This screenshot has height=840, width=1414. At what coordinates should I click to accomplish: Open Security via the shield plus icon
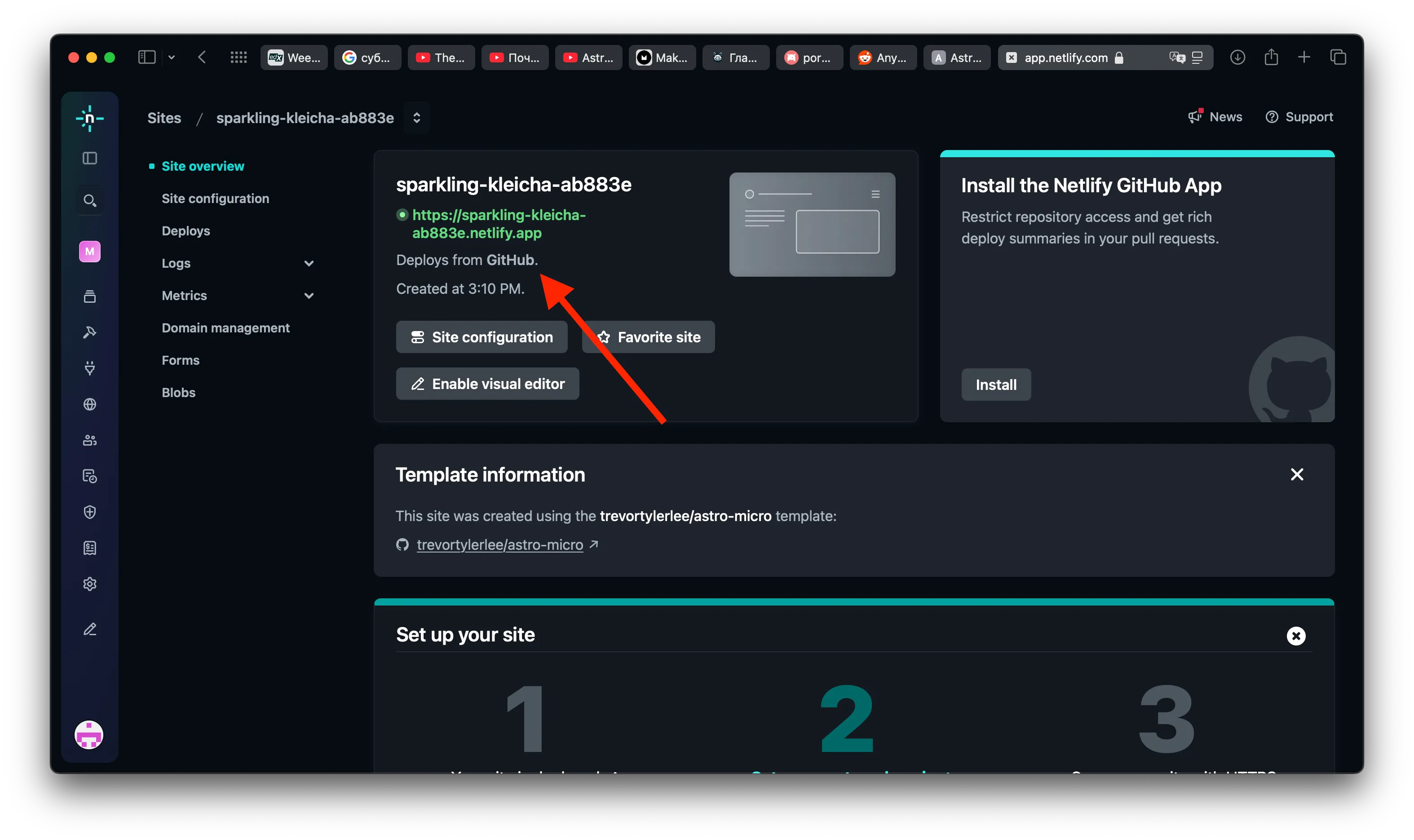tap(89, 512)
